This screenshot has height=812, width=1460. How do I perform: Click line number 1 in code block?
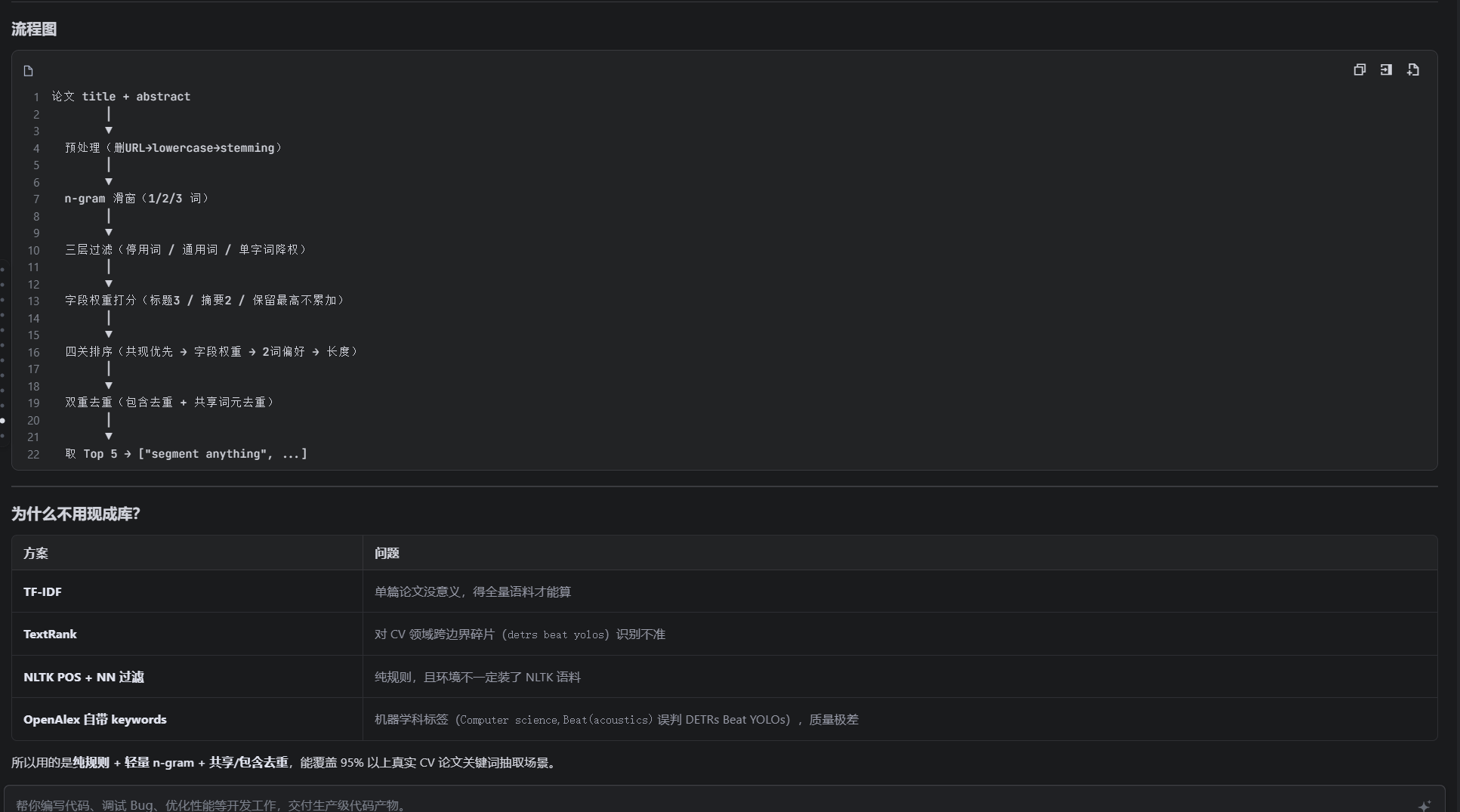pyautogui.click(x=35, y=97)
